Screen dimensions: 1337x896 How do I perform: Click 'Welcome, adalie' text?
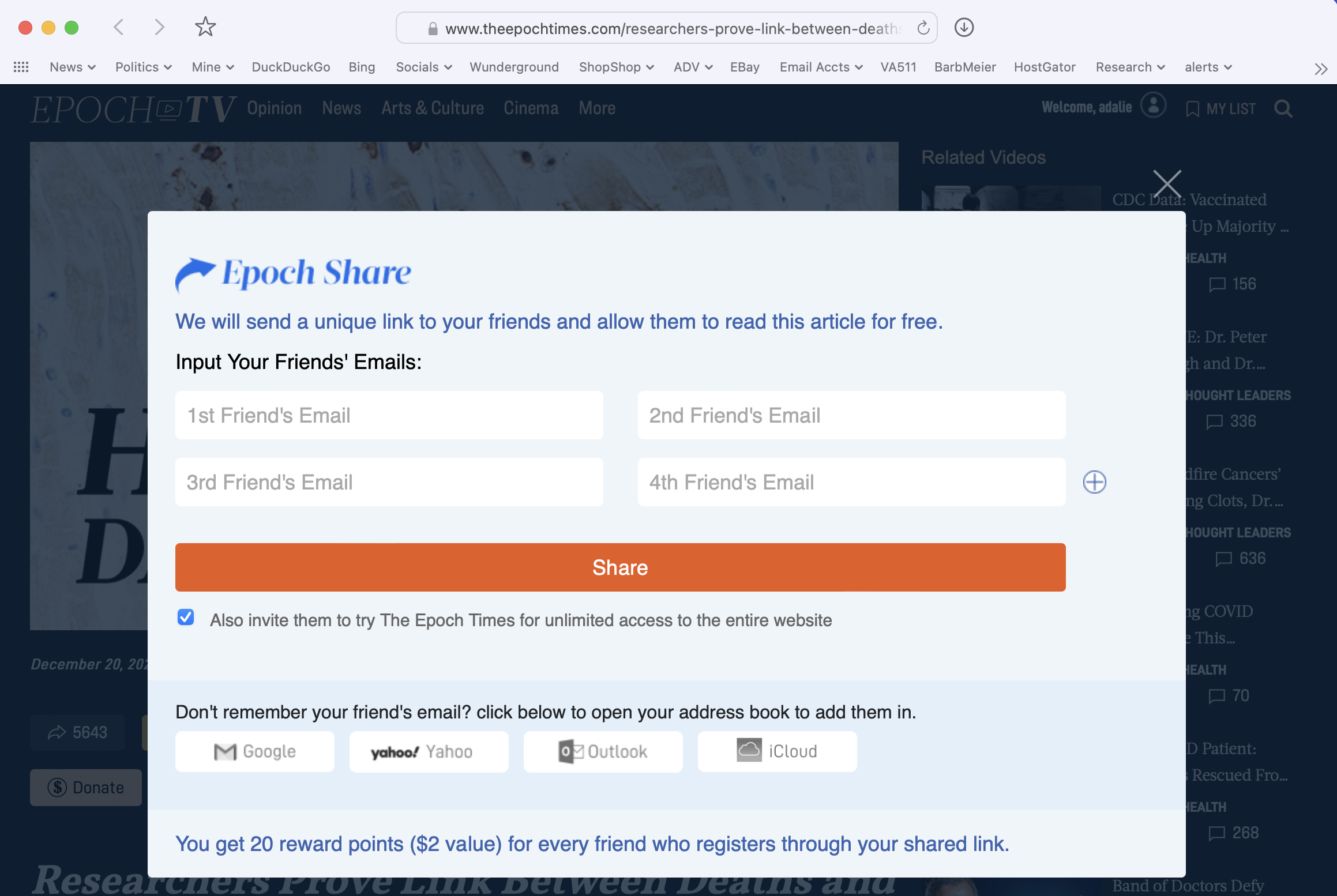[x=1087, y=107]
